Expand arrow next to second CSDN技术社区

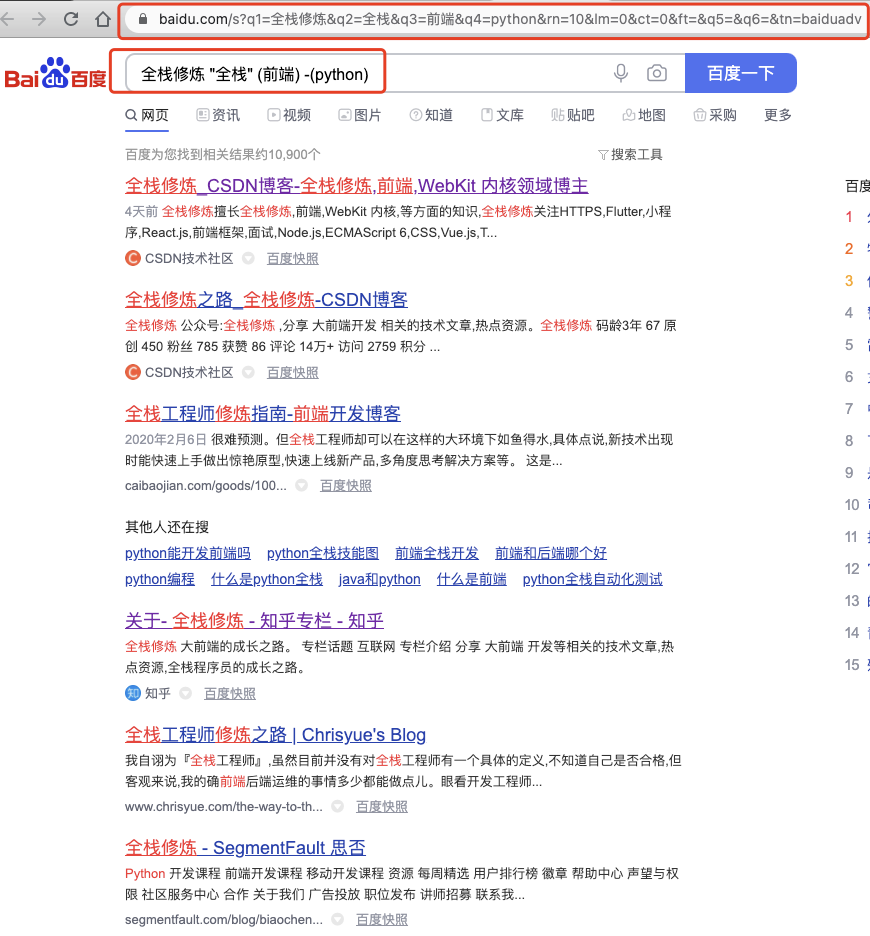[248, 372]
